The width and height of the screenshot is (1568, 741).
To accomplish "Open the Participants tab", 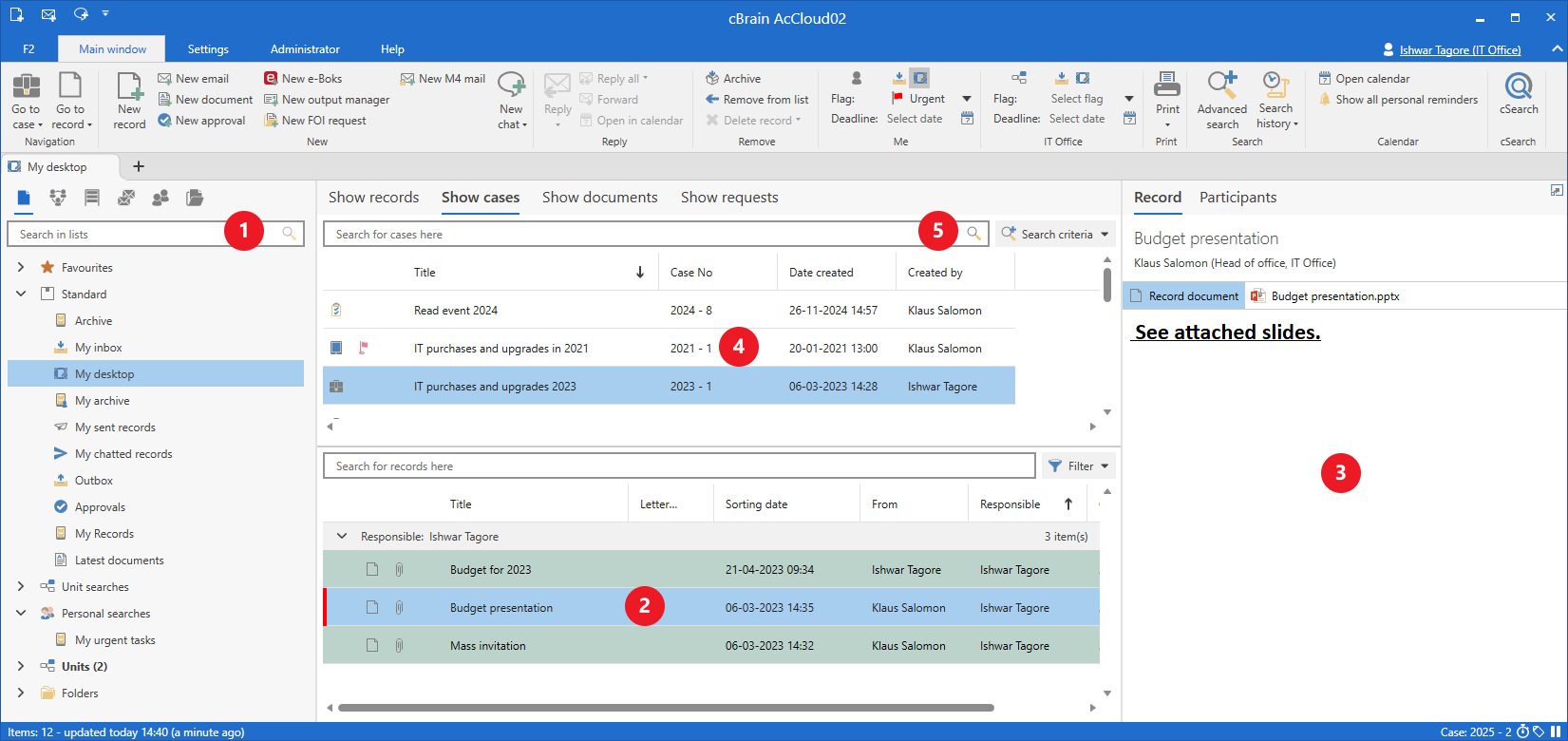I will pos(1237,198).
